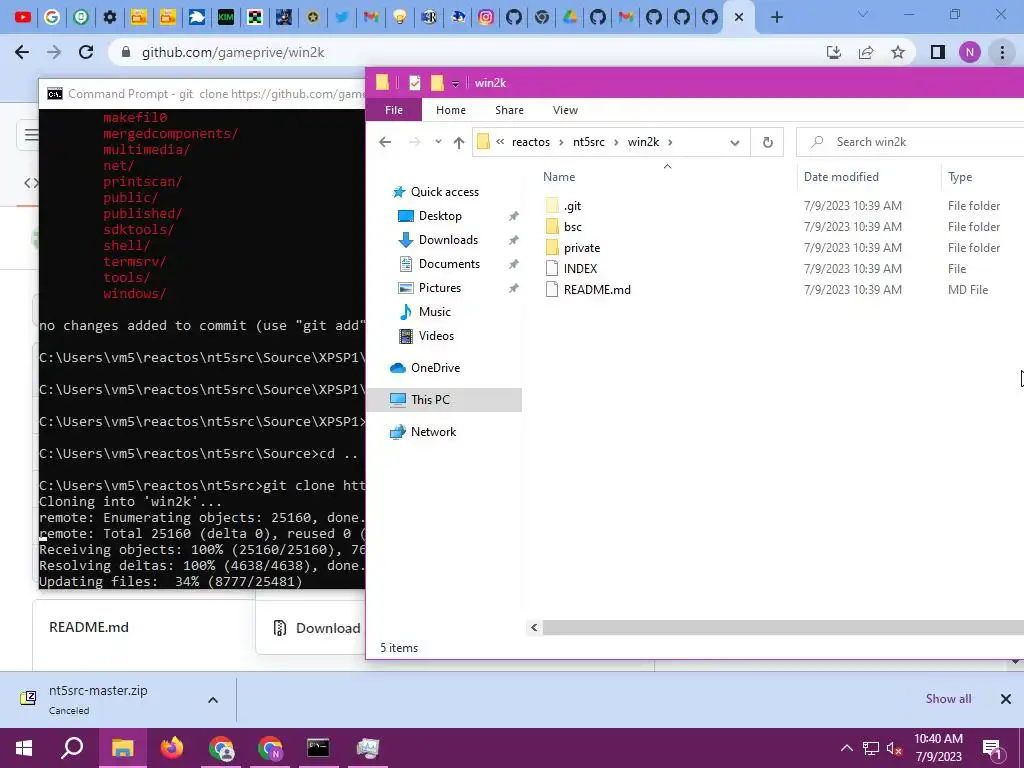Sort files by Date modified column
Viewport: 1024px width, 768px height.
(x=841, y=176)
